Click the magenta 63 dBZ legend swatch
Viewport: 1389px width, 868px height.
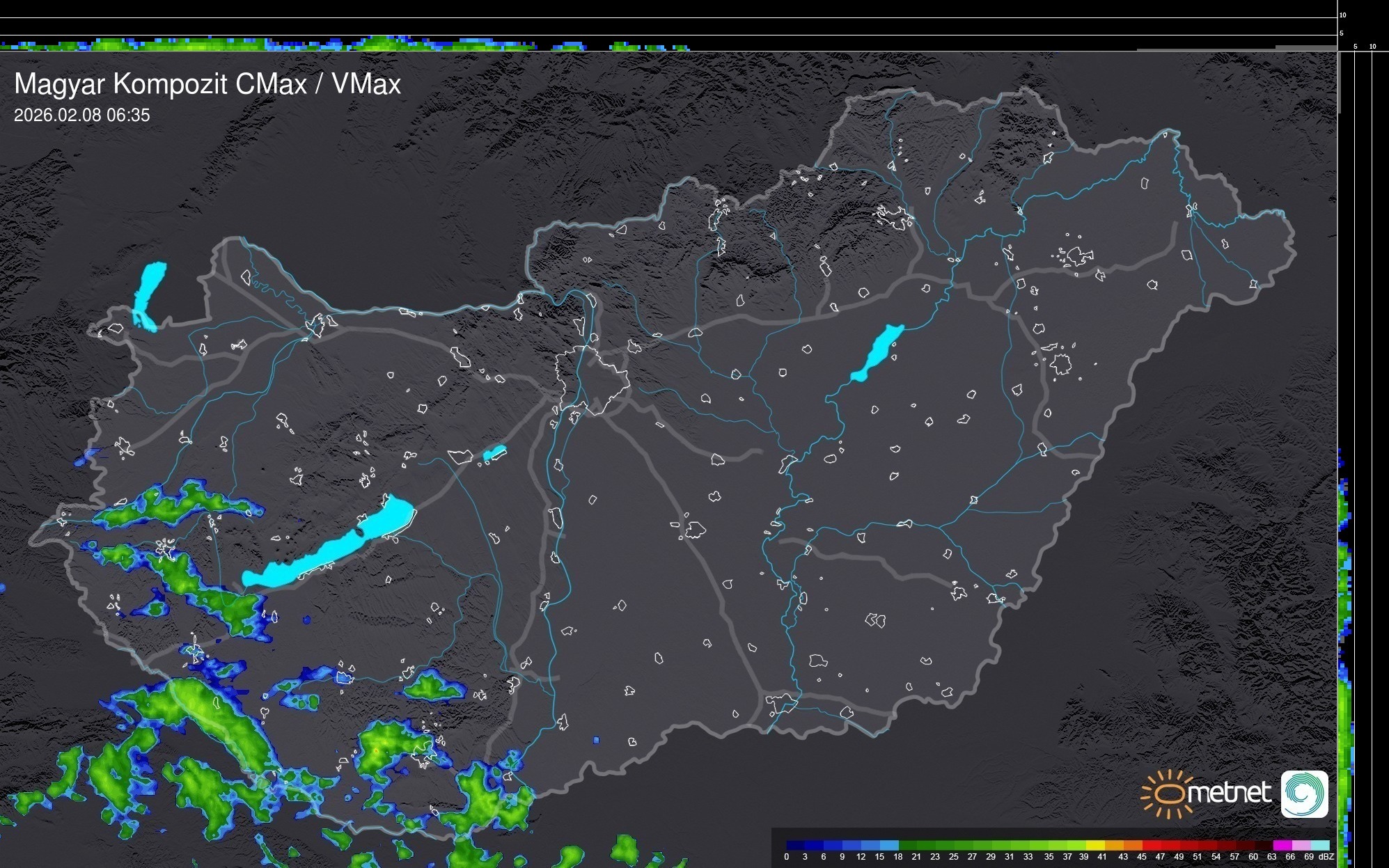[x=1282, y=846]
